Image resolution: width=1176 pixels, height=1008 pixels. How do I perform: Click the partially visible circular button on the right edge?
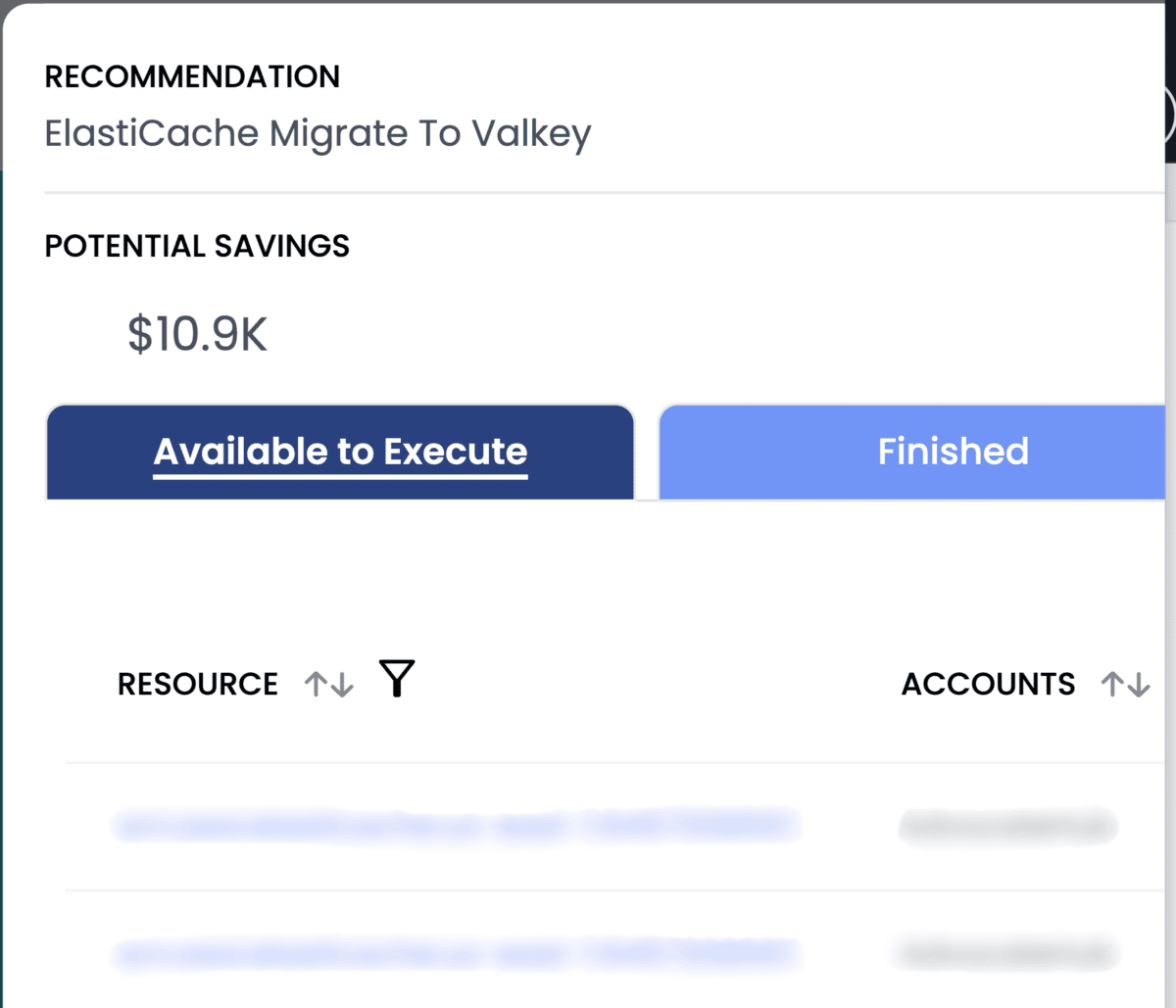point(1168,116)
